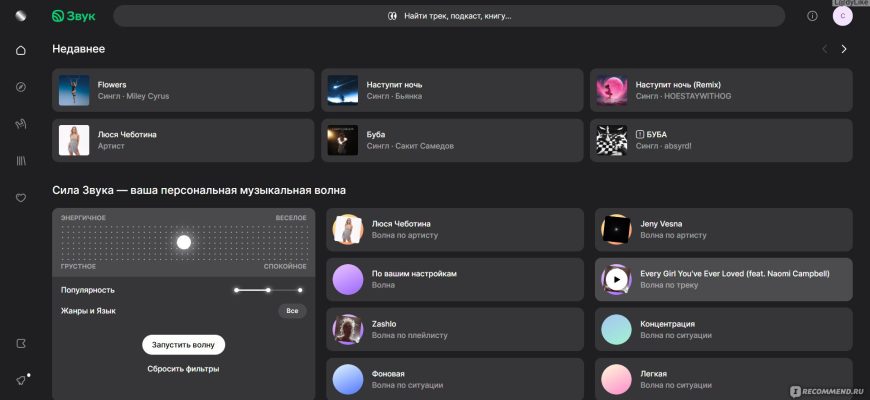Open the library shelves icon in sidebar

coord(21,160)
